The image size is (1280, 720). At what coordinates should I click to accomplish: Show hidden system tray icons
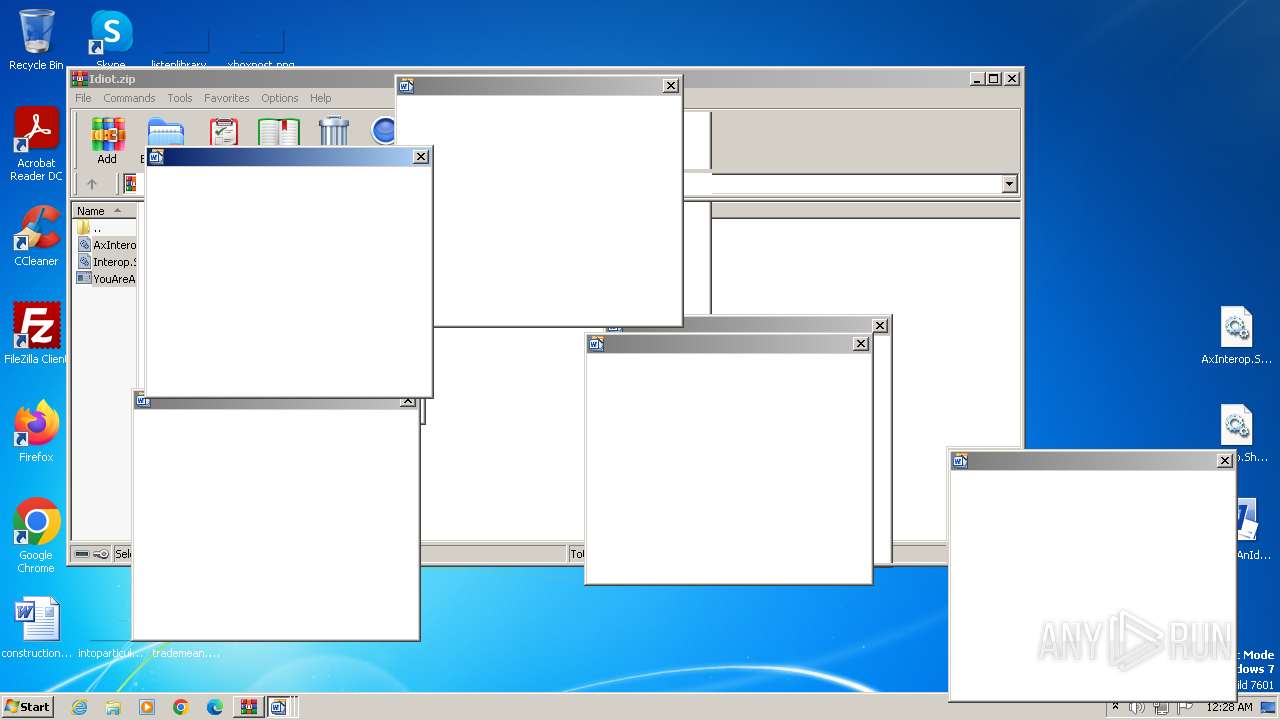point(1115,707)
